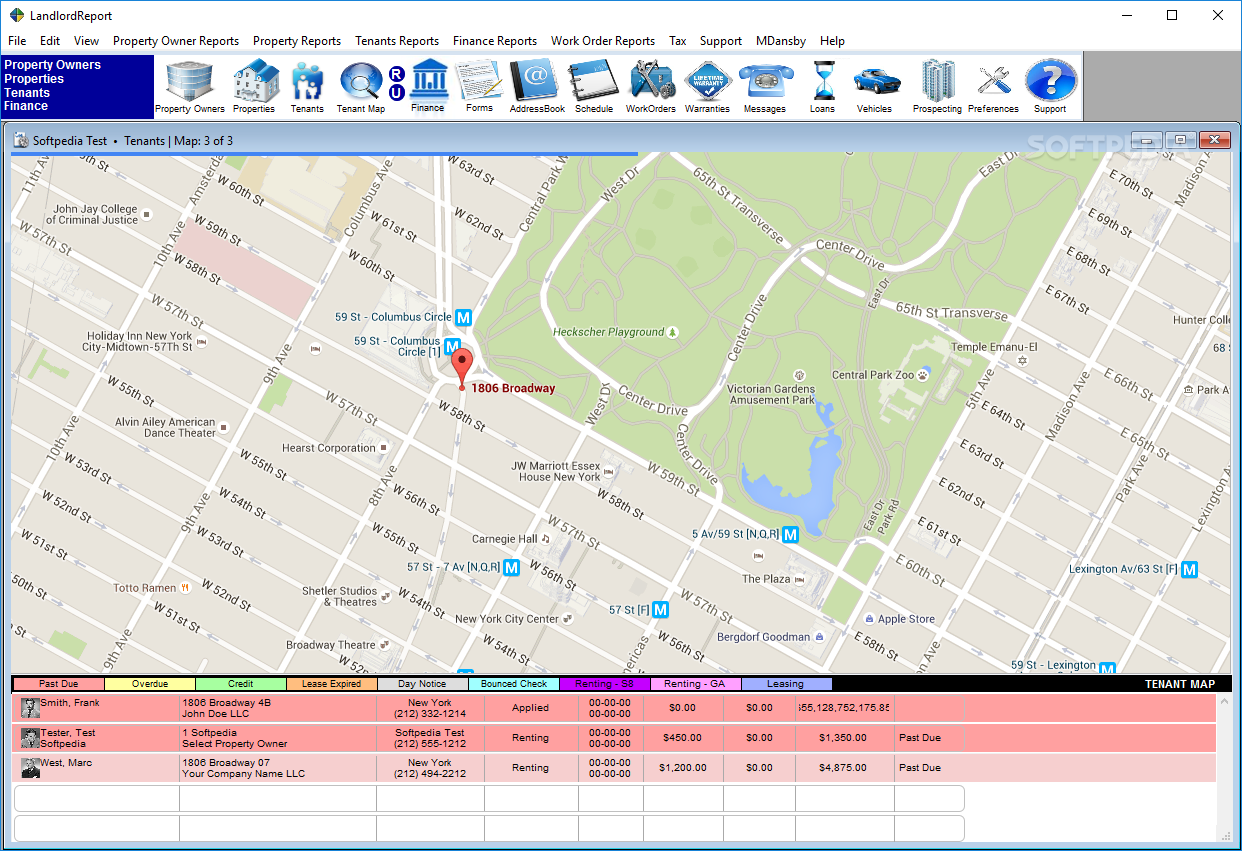
Task: Select the Tester, Test tenant name
Action: click(68, 733)
